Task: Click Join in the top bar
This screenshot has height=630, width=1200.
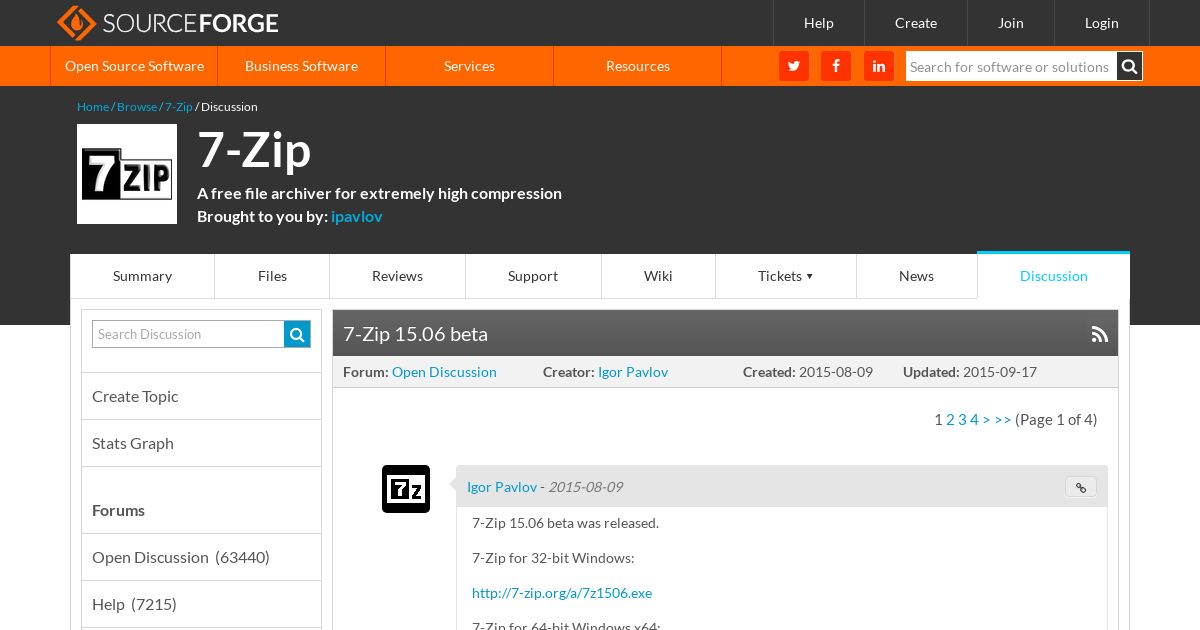Action: 1011,23
